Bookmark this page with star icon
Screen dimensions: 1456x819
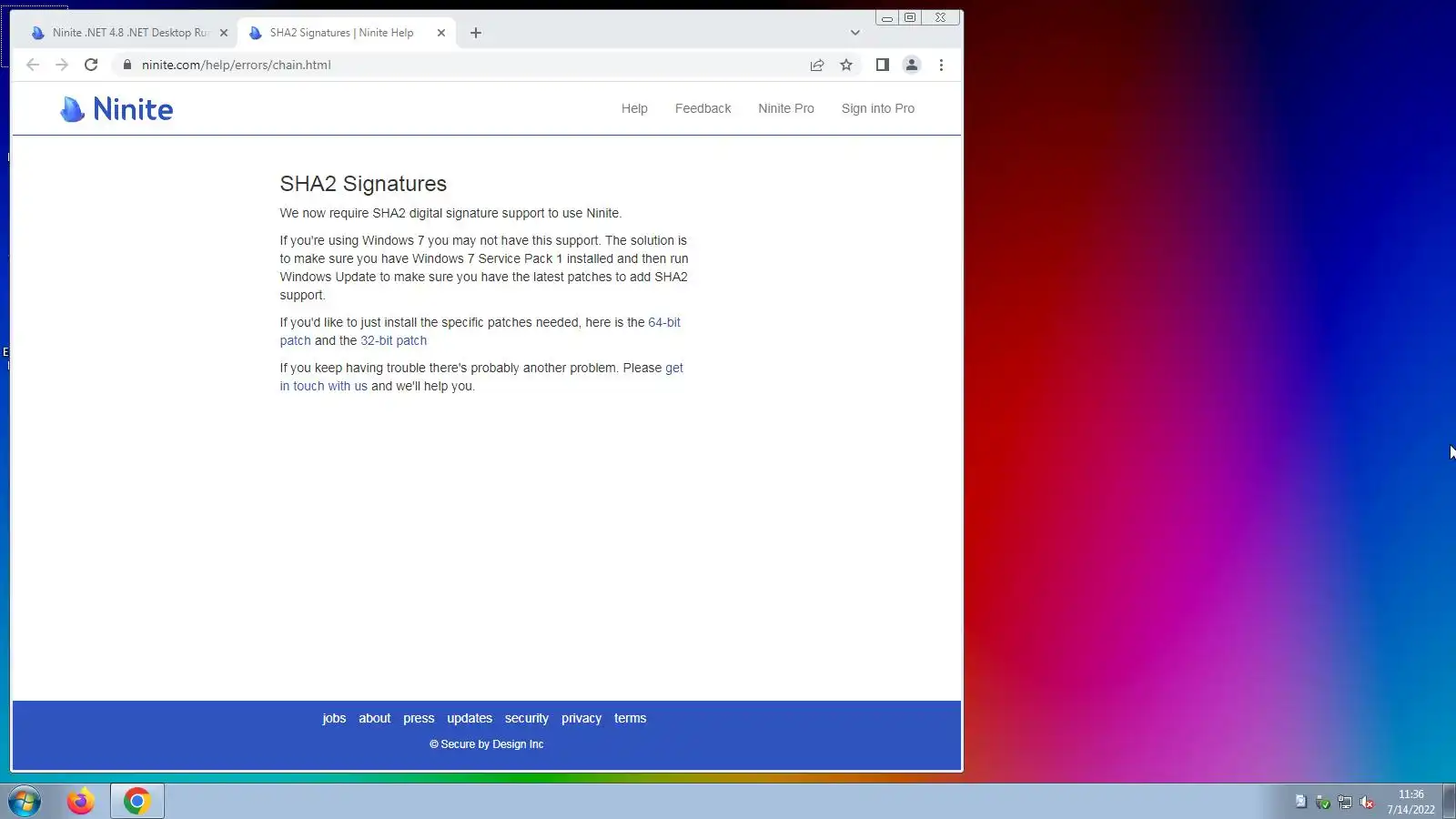point(846,65)
